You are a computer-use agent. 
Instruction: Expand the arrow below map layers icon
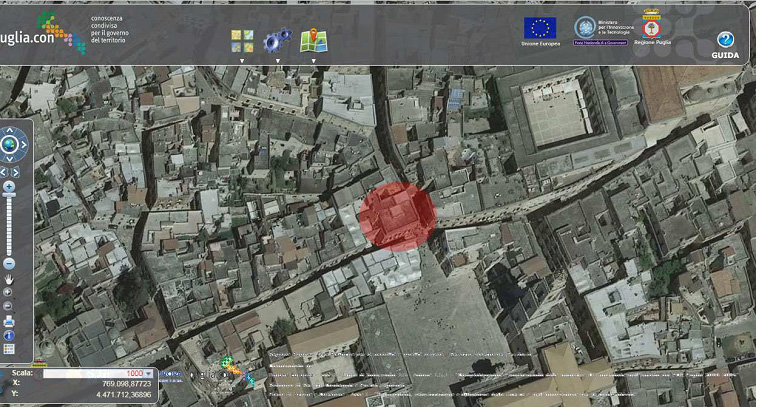(242, 60)
